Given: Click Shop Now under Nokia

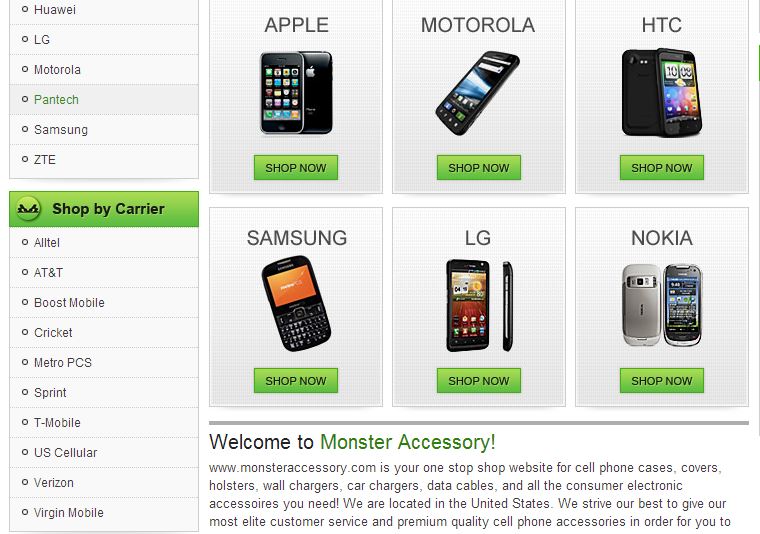Looking at the screenshot, I should coord(662,381).
